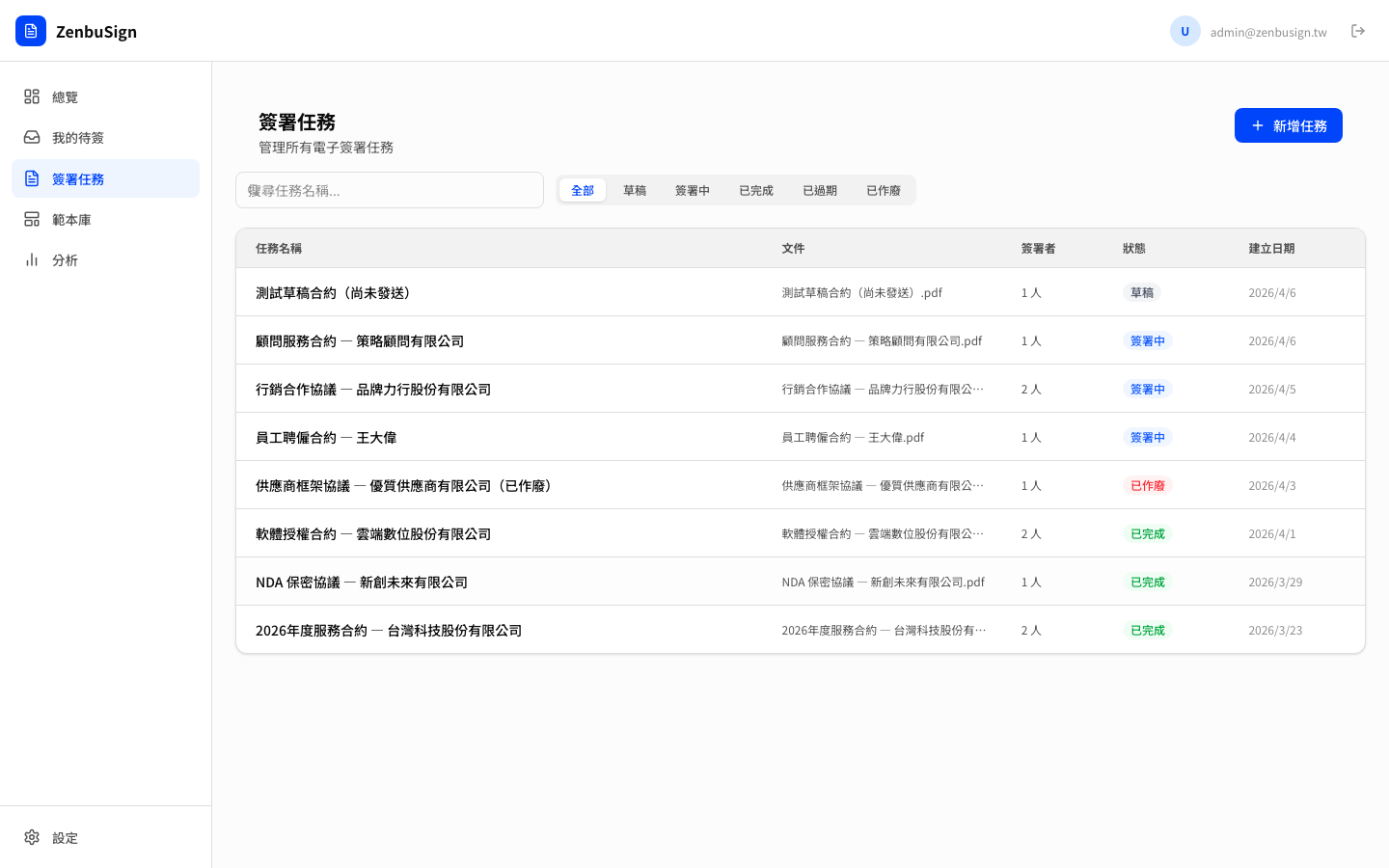The height and width of the screenshot is (868, 1389).
Task: Click the ZenbuSign logo icon
Action: click(x=31, y=31)
